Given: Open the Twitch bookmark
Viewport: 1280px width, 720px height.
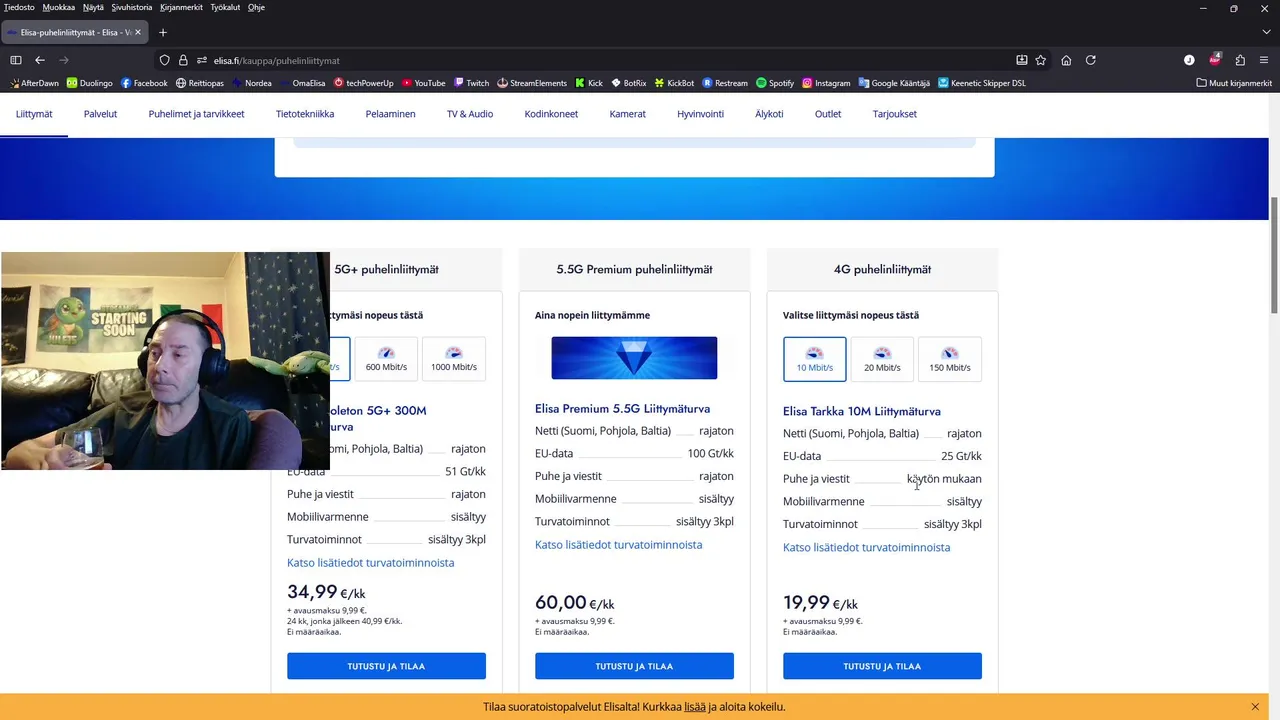Looking at the screenshot, I should [x=471, y=83].
